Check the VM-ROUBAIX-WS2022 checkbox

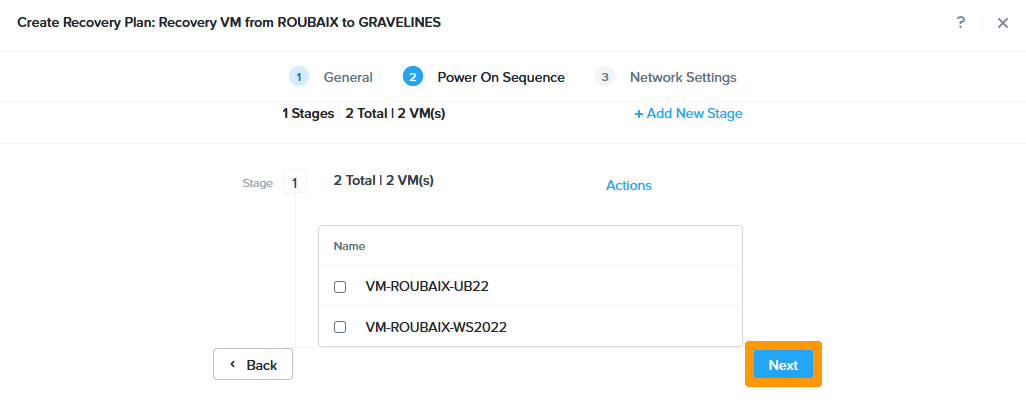pos(340,327)
